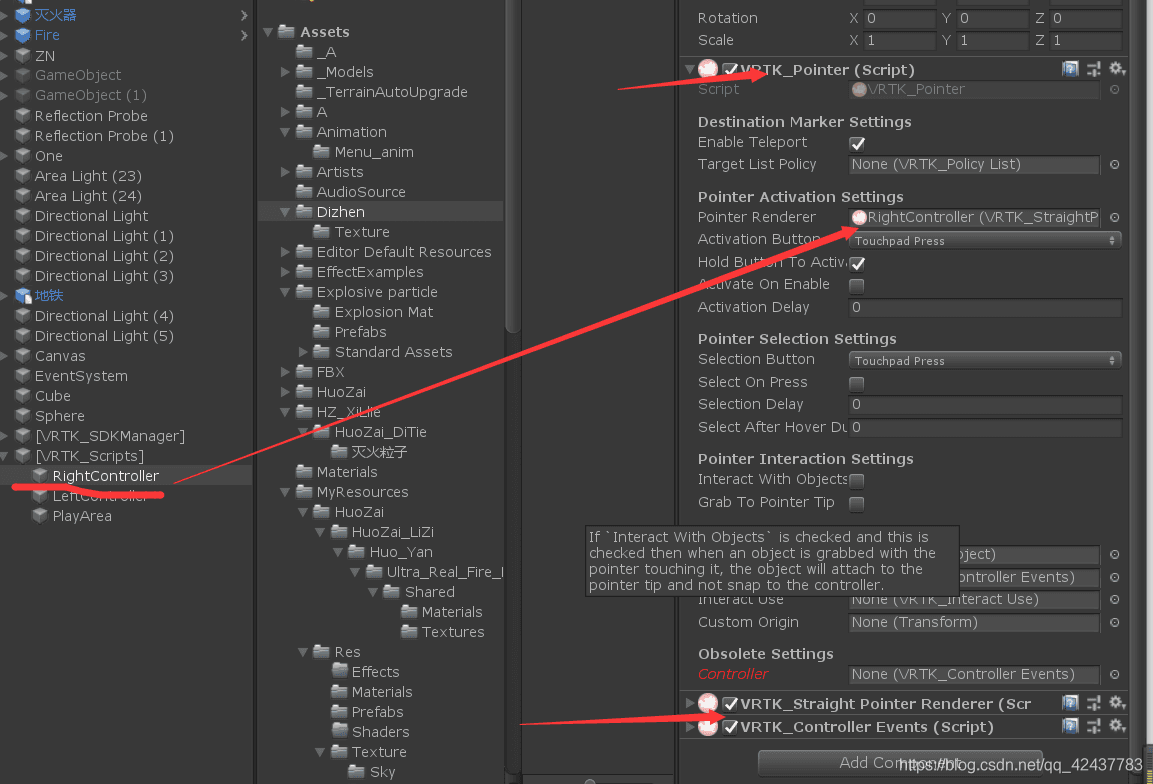The image size is (1153, 784).
Task: Select PlayArea in the hierarchy
Action: coord(82,516)
